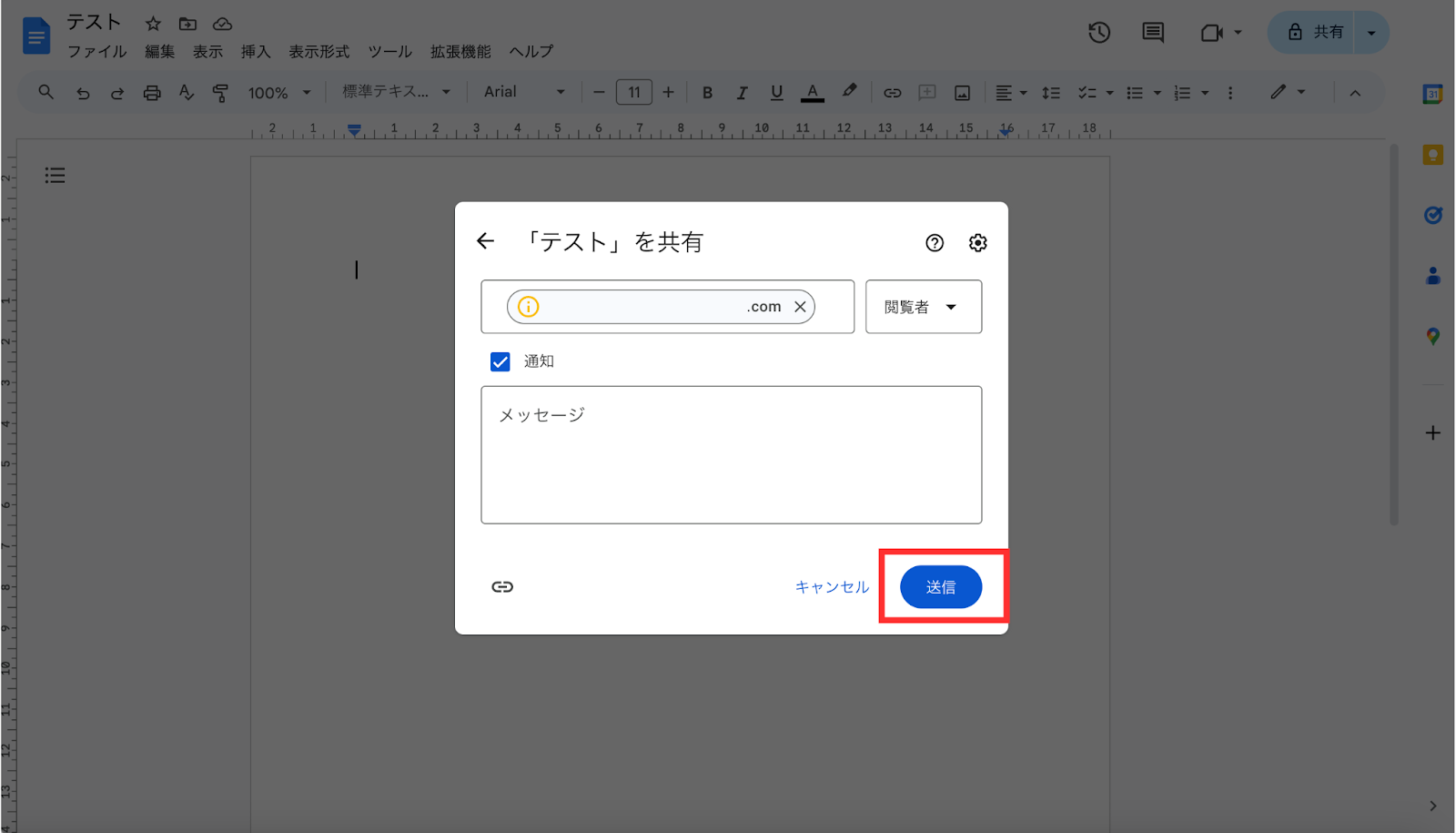1456x833 pixels.
Task: Open the 100% zoom dropdown
Action: point(279,93)
